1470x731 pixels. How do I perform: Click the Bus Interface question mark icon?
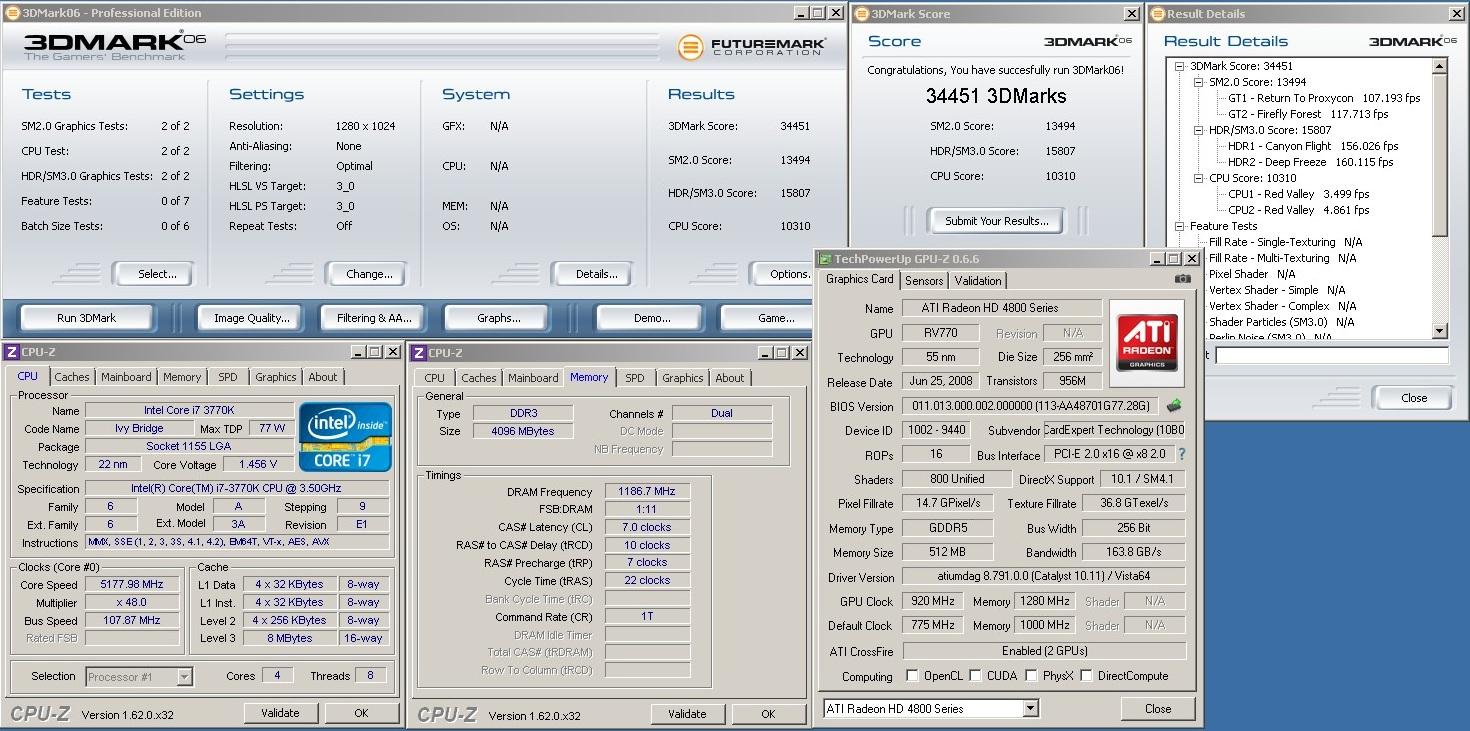point(1181,455)
